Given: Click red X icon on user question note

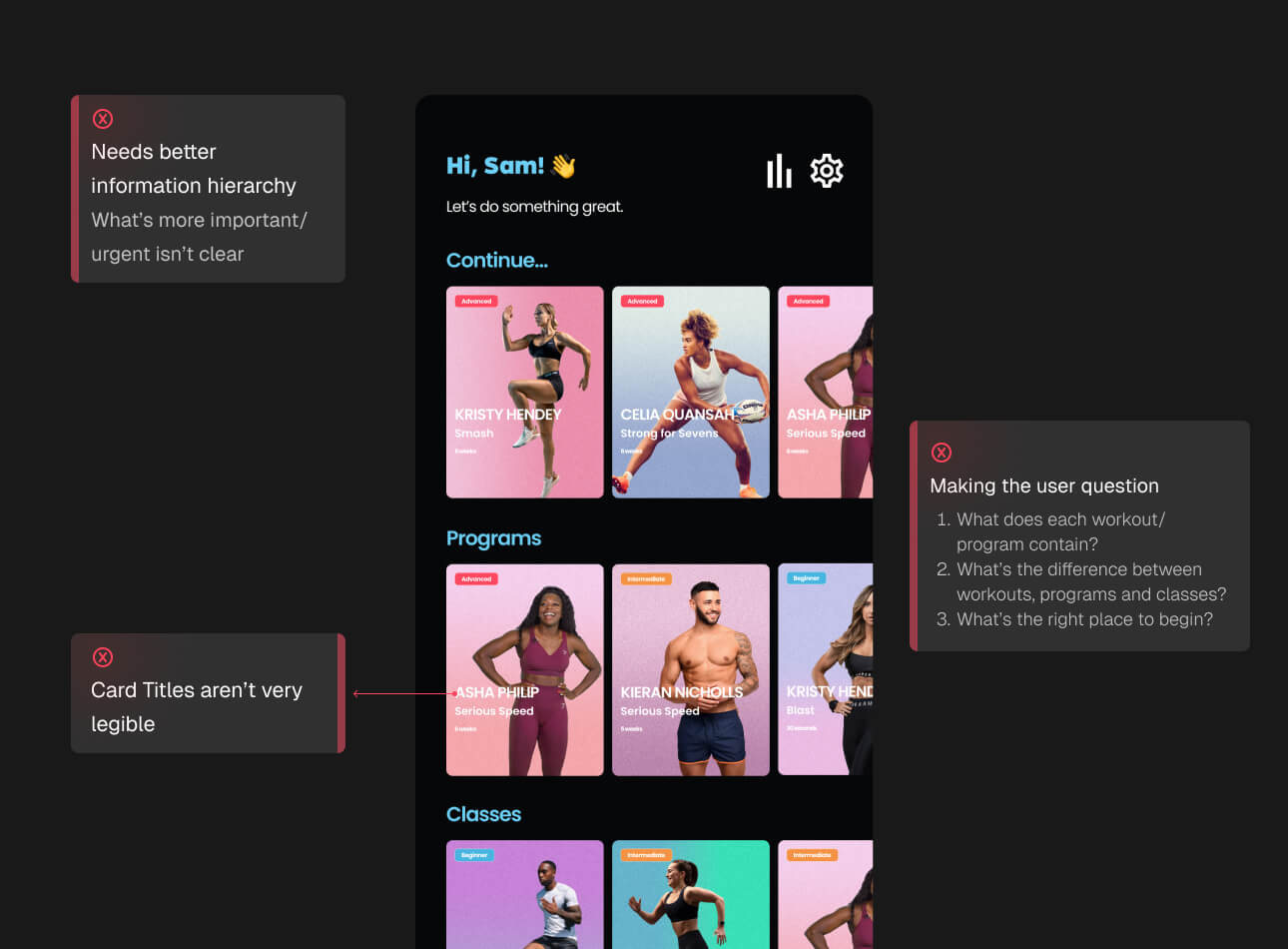Looking at the screenshot, I should (942, 453).
